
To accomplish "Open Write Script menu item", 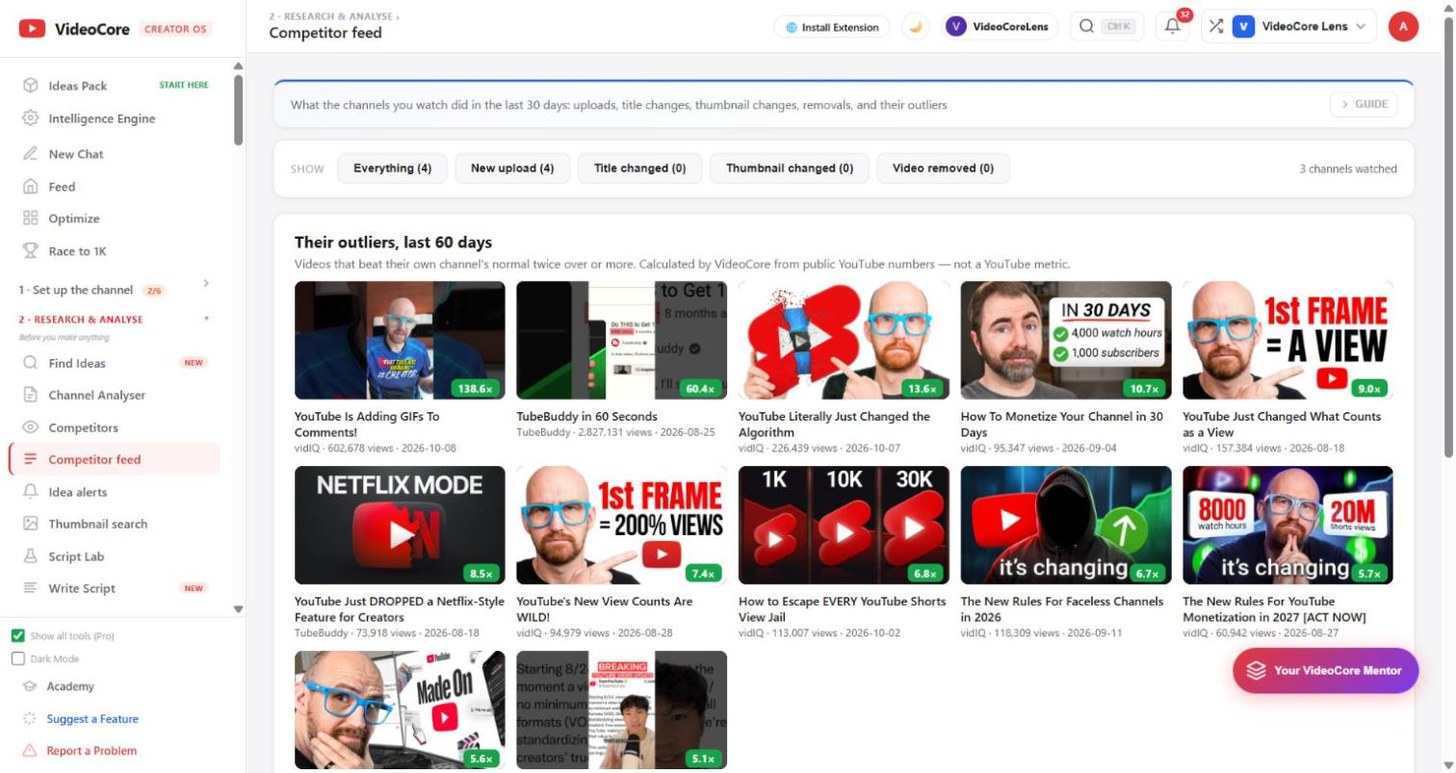I will 115,588.
